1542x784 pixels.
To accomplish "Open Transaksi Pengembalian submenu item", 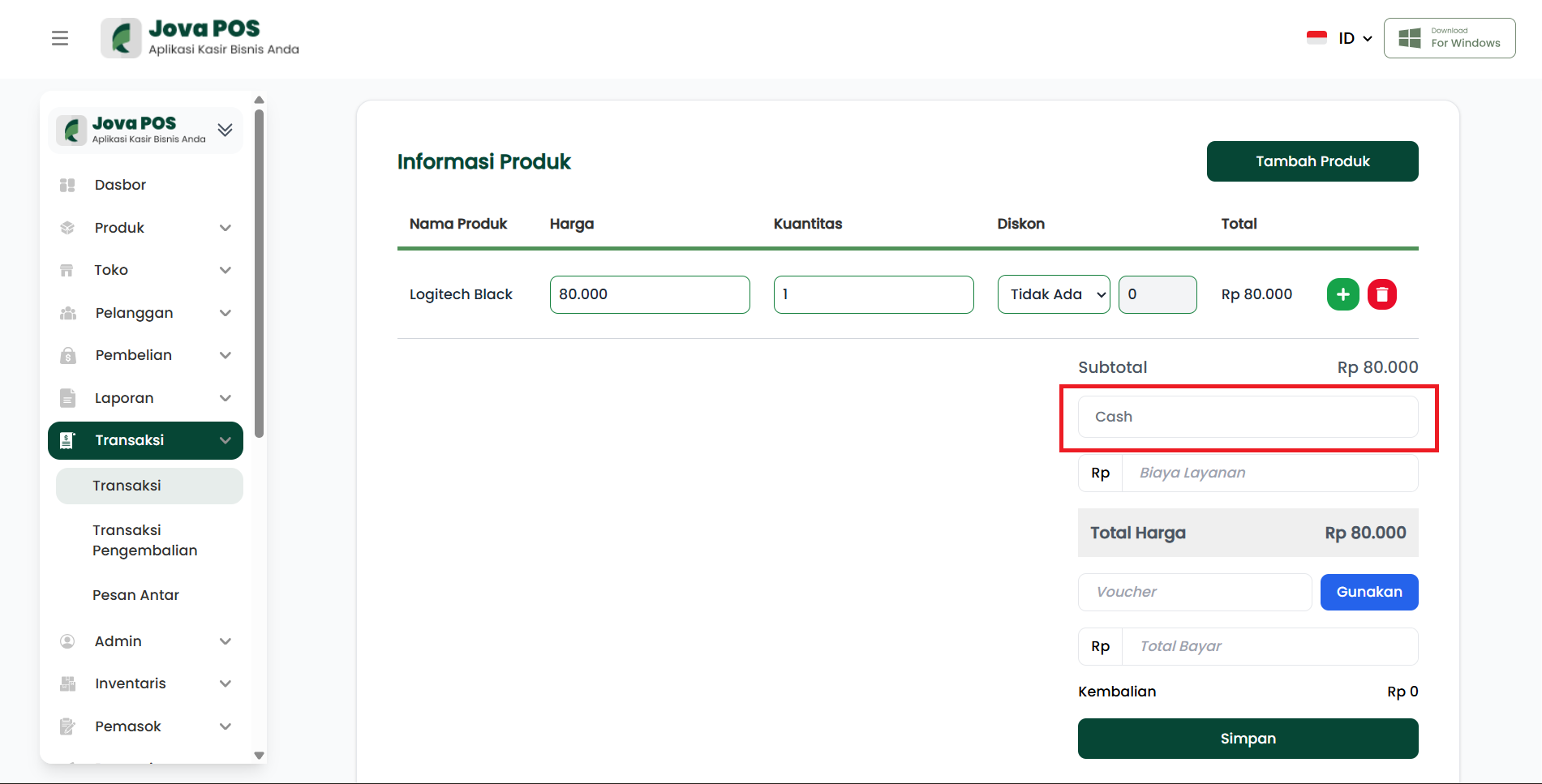I will tap(145, 540).
